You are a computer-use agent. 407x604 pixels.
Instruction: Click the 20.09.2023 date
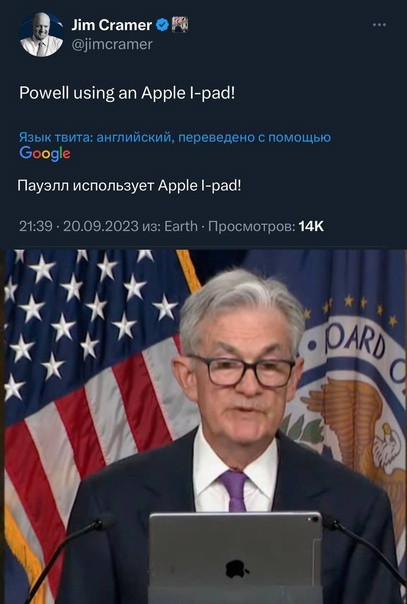pos(100,226)
